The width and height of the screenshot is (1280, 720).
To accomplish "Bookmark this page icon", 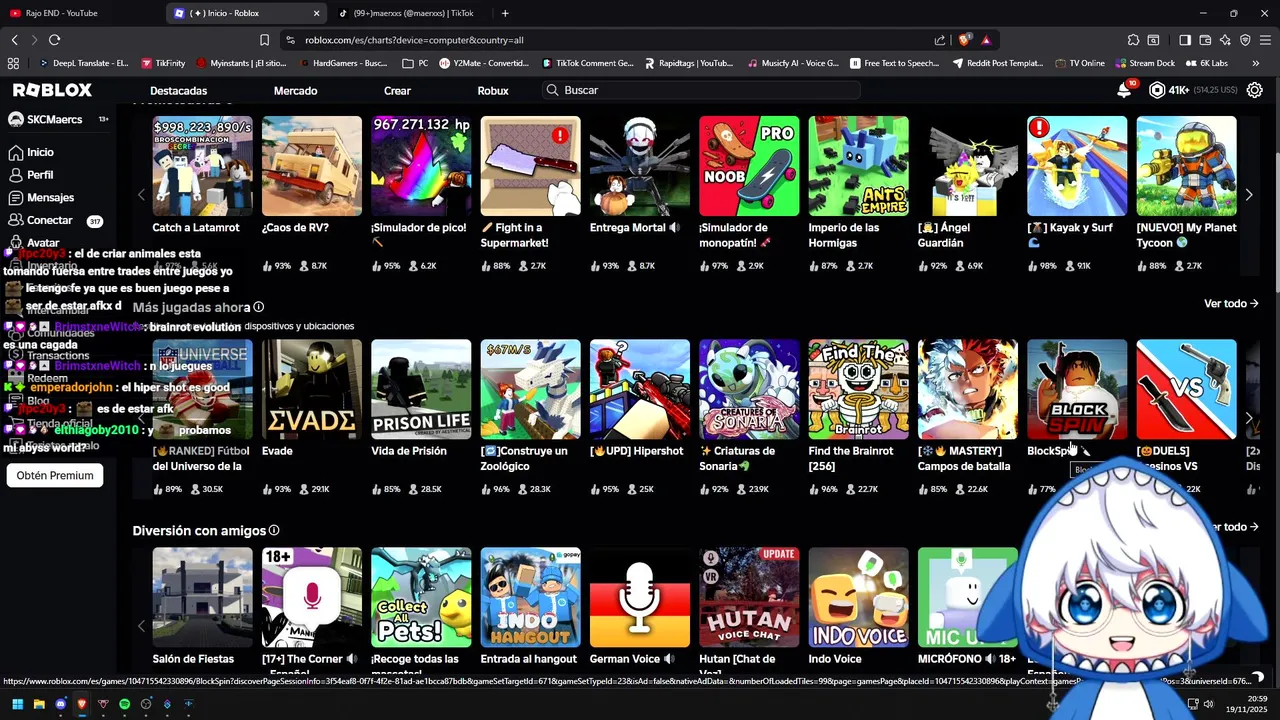I will [264, 40].
